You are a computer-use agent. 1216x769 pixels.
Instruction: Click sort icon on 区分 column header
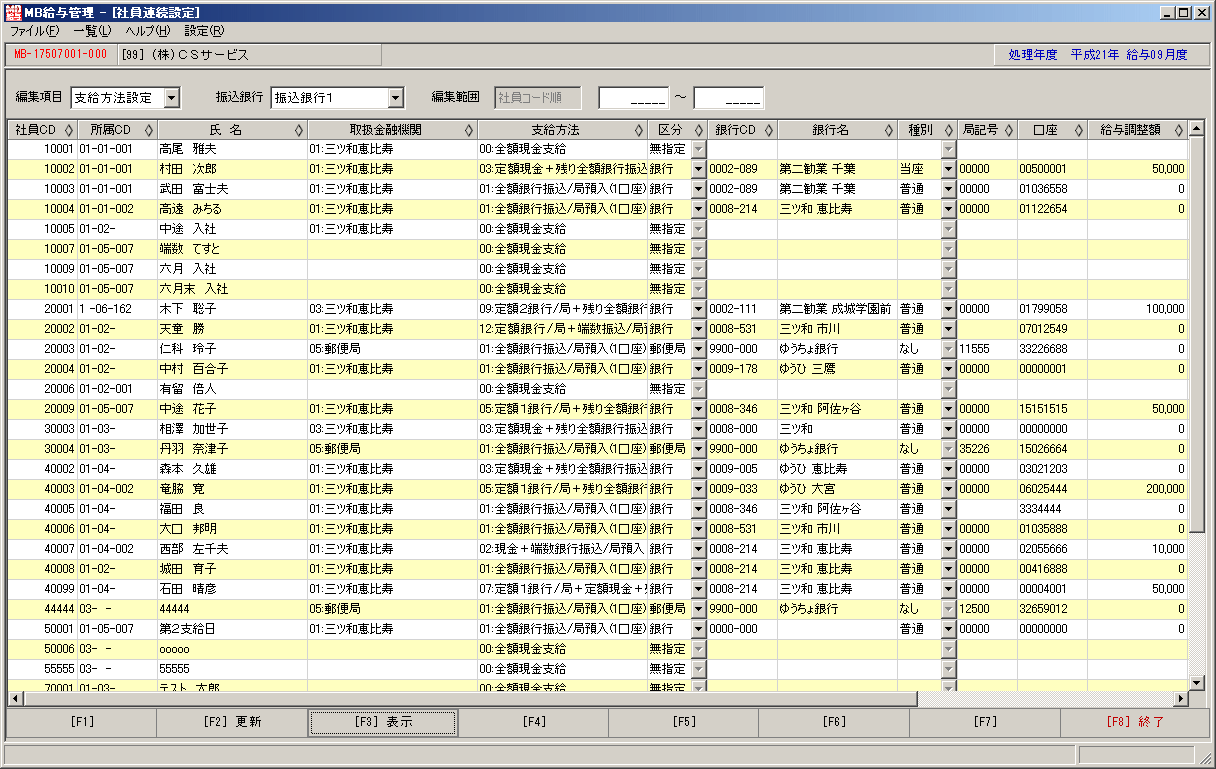coord(698,130)
